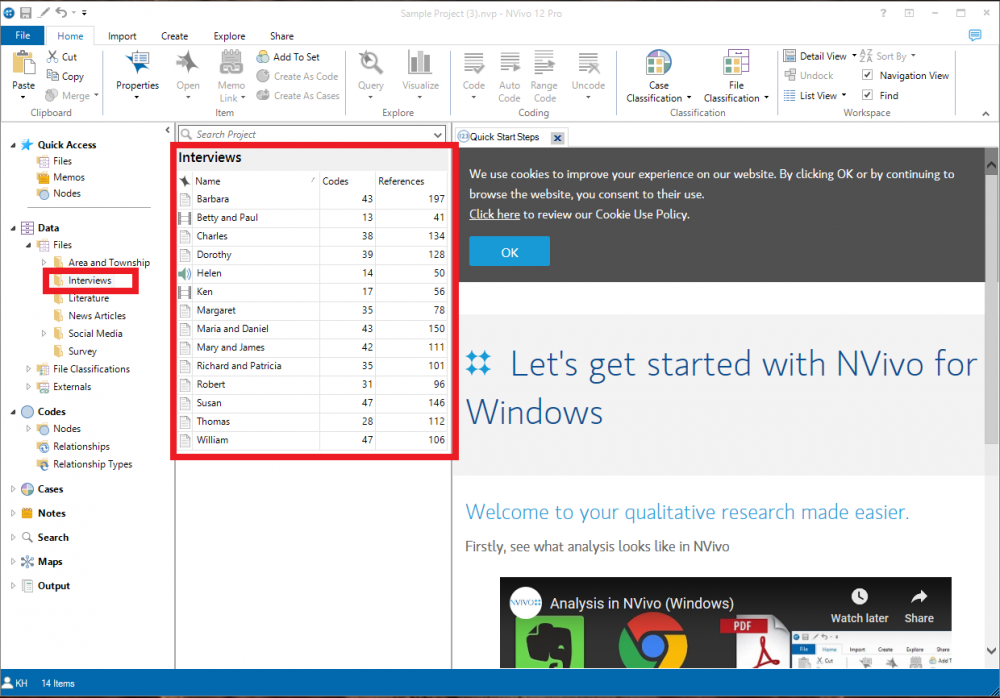The width and height of the screenshot is (1000, 698).
Task: Select the News Articles folder
Action: (x=97, y=316)
